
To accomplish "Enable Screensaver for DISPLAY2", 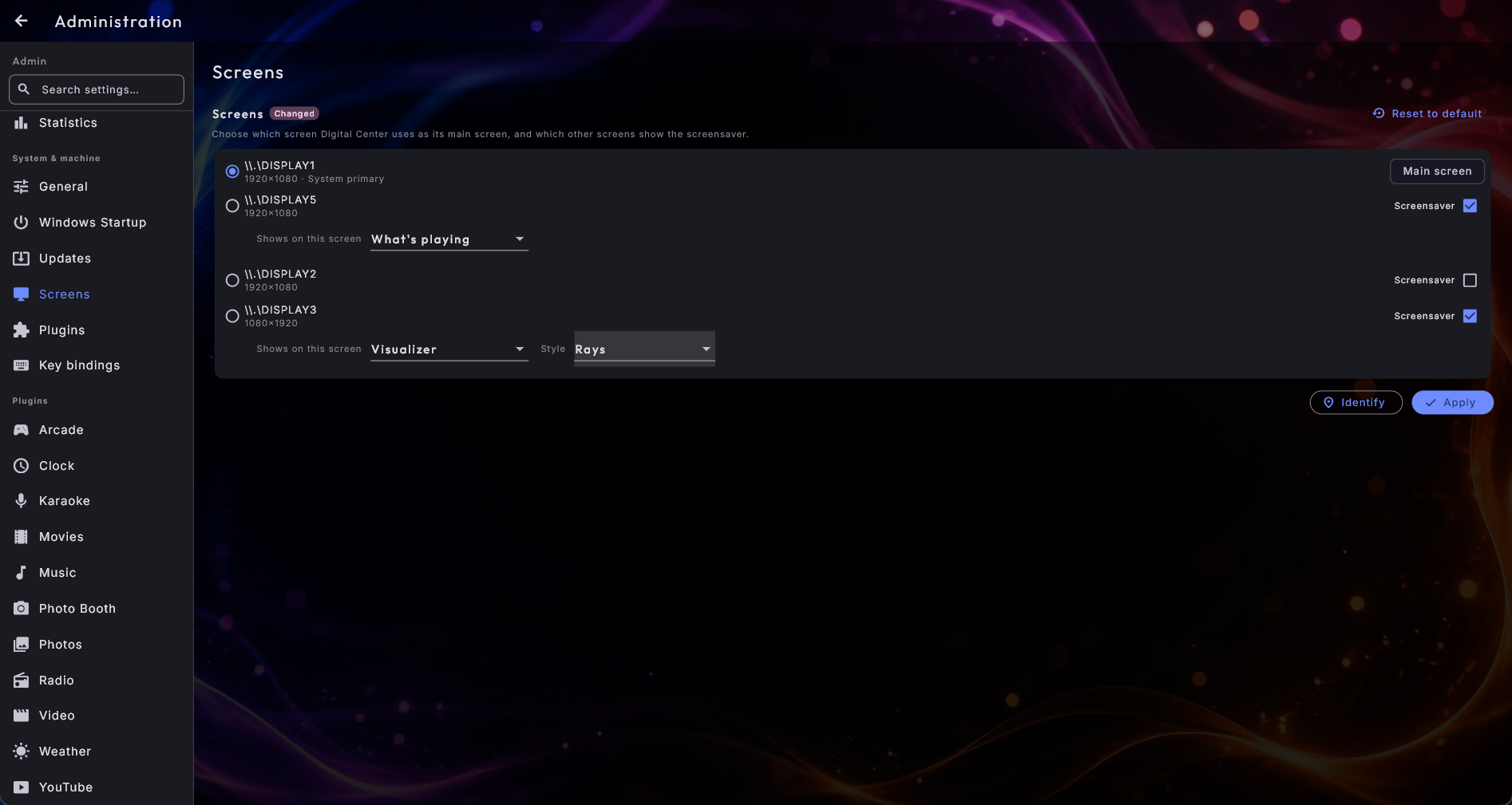I will pos(1470,280).
